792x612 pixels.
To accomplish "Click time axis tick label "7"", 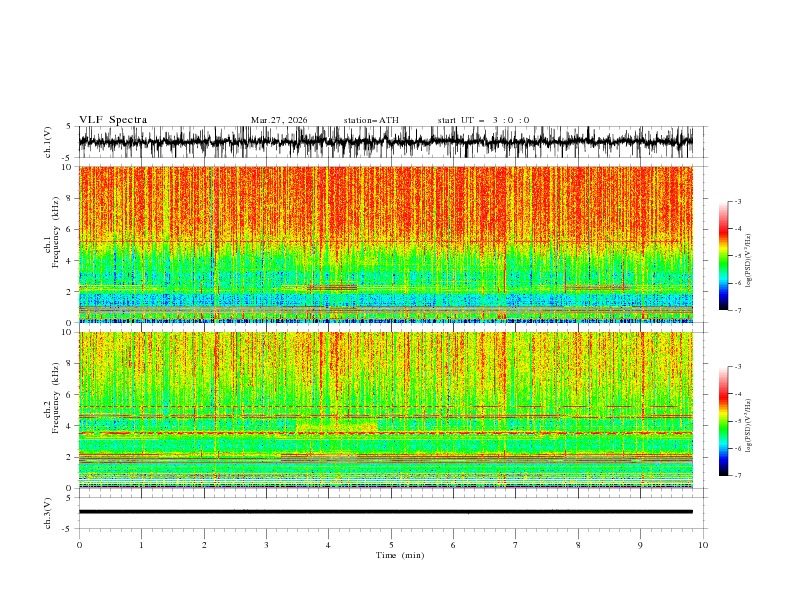I will 516,545.
